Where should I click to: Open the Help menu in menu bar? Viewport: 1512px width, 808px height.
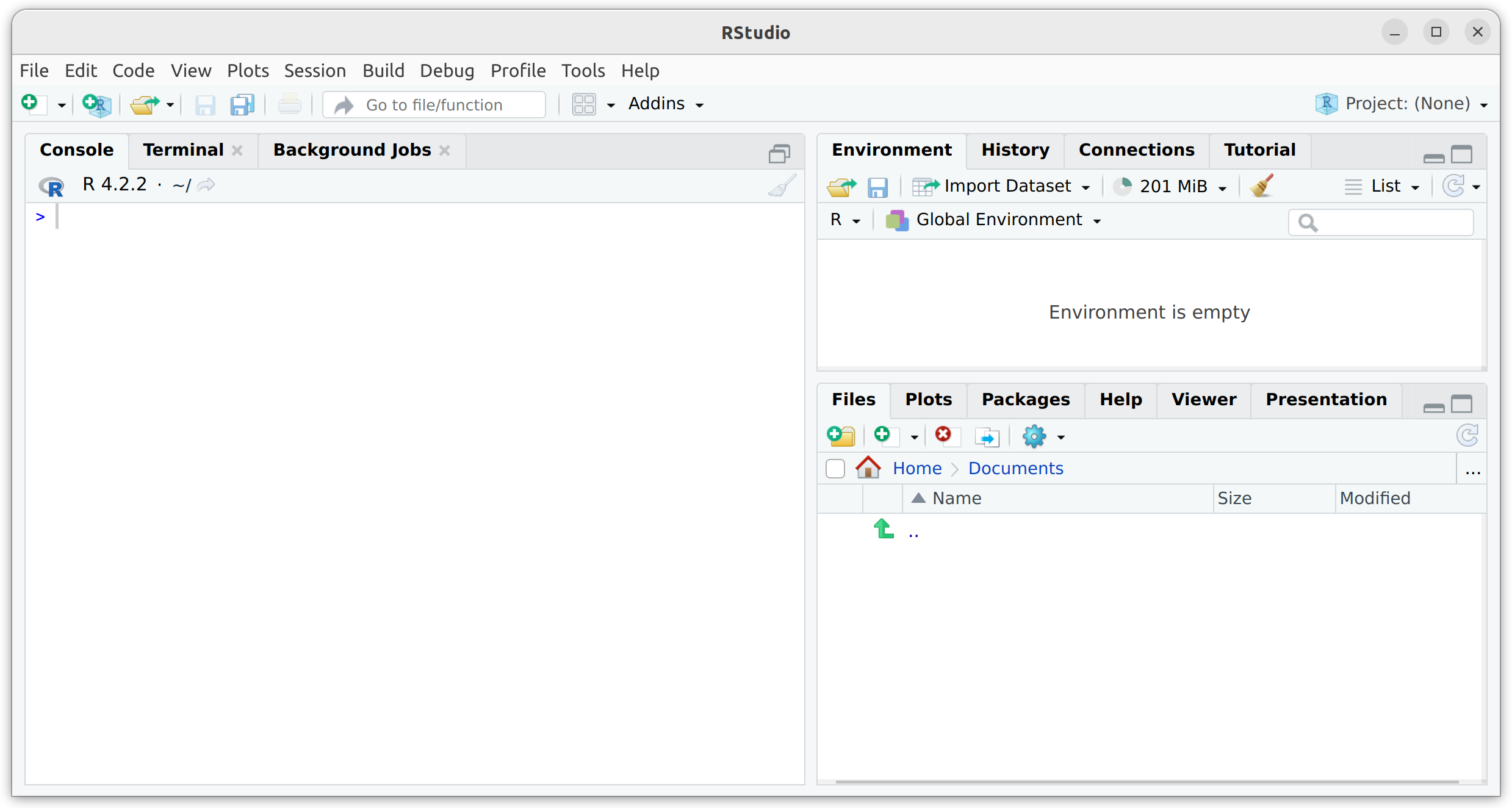(640, 71)
